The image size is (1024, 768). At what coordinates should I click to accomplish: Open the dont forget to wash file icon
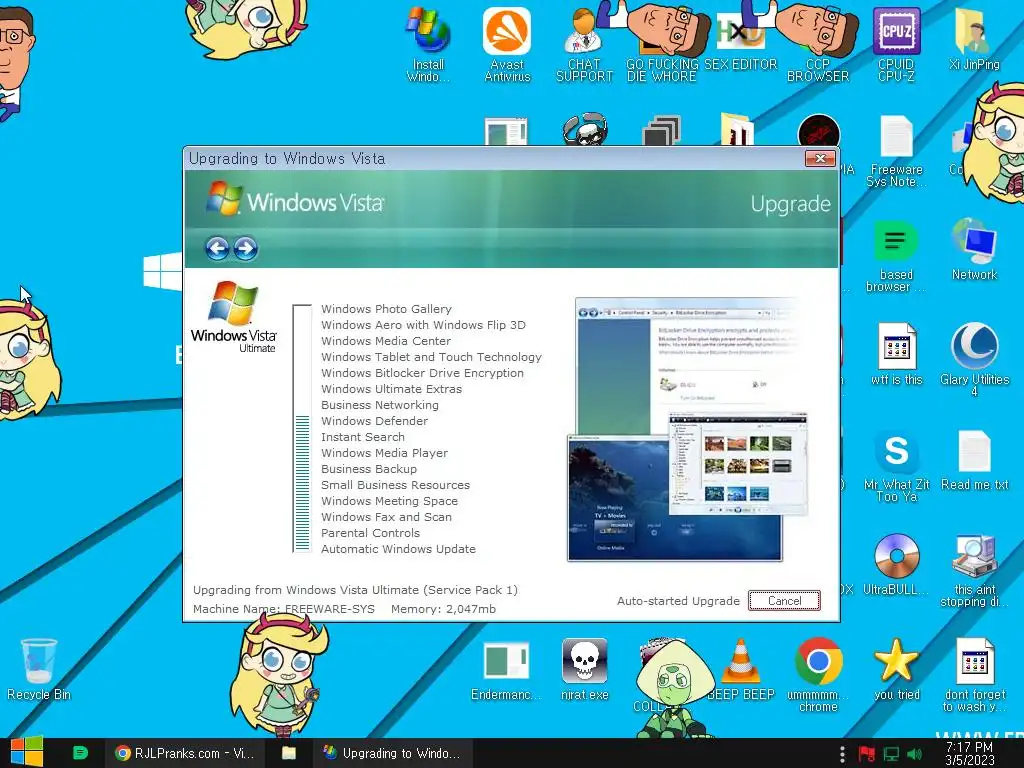tap(974, 675)
